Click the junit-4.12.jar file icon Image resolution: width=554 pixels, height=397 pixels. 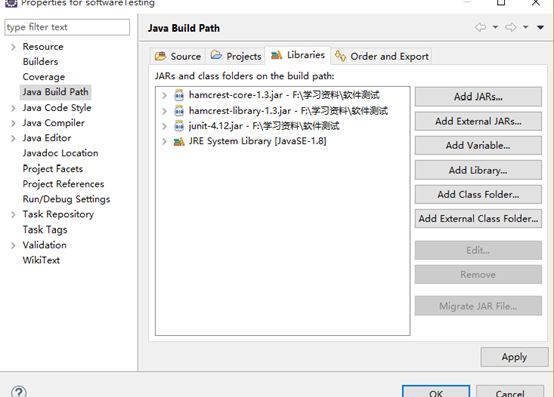[x=179, y=126]
